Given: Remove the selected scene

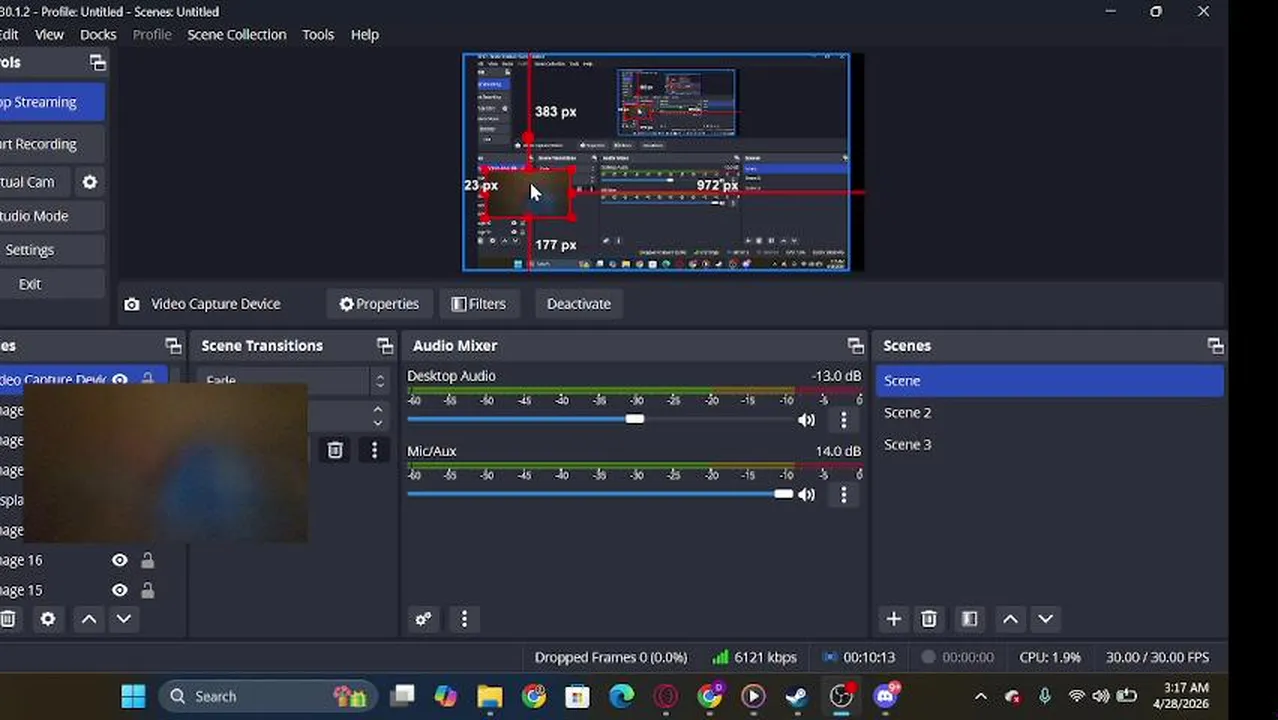Looking at the screenshot, I should point(929,619).
